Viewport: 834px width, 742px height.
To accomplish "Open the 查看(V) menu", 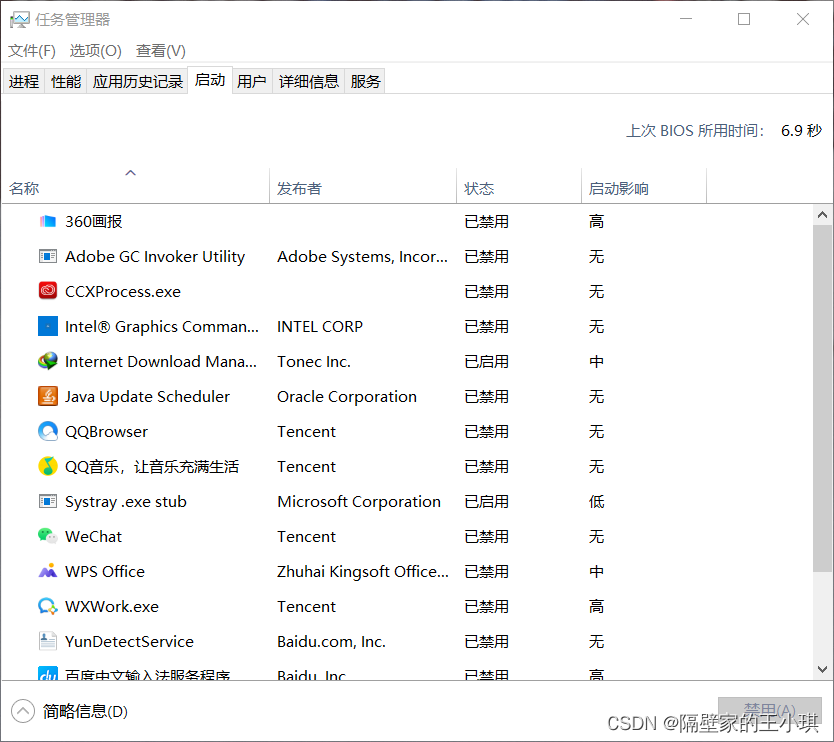I will [x=161, y=51].
